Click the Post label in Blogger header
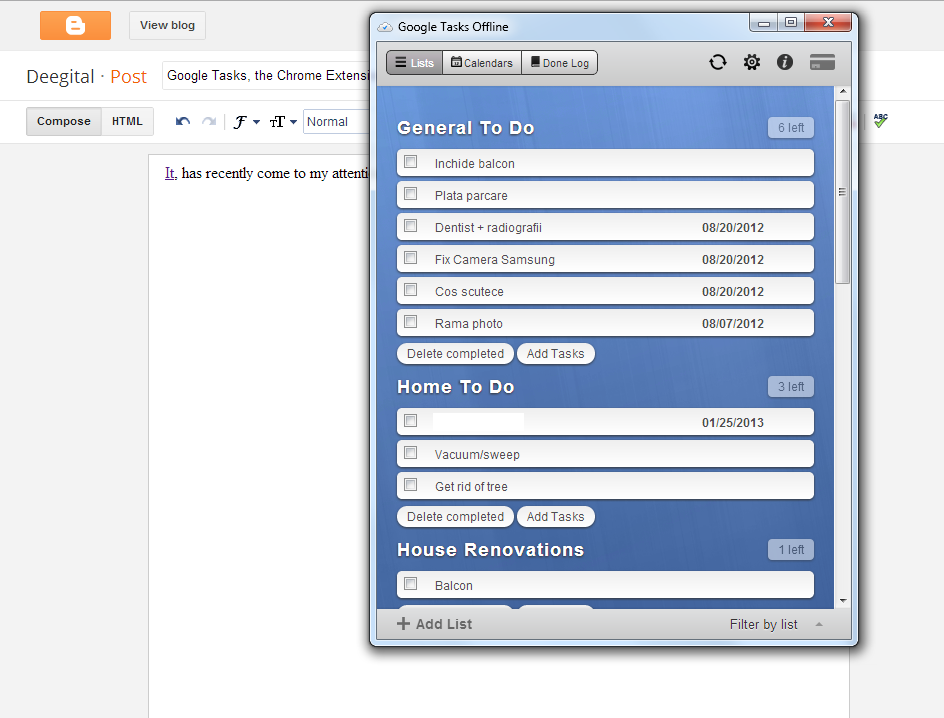The image size is (944, 718). pos(128,76)
